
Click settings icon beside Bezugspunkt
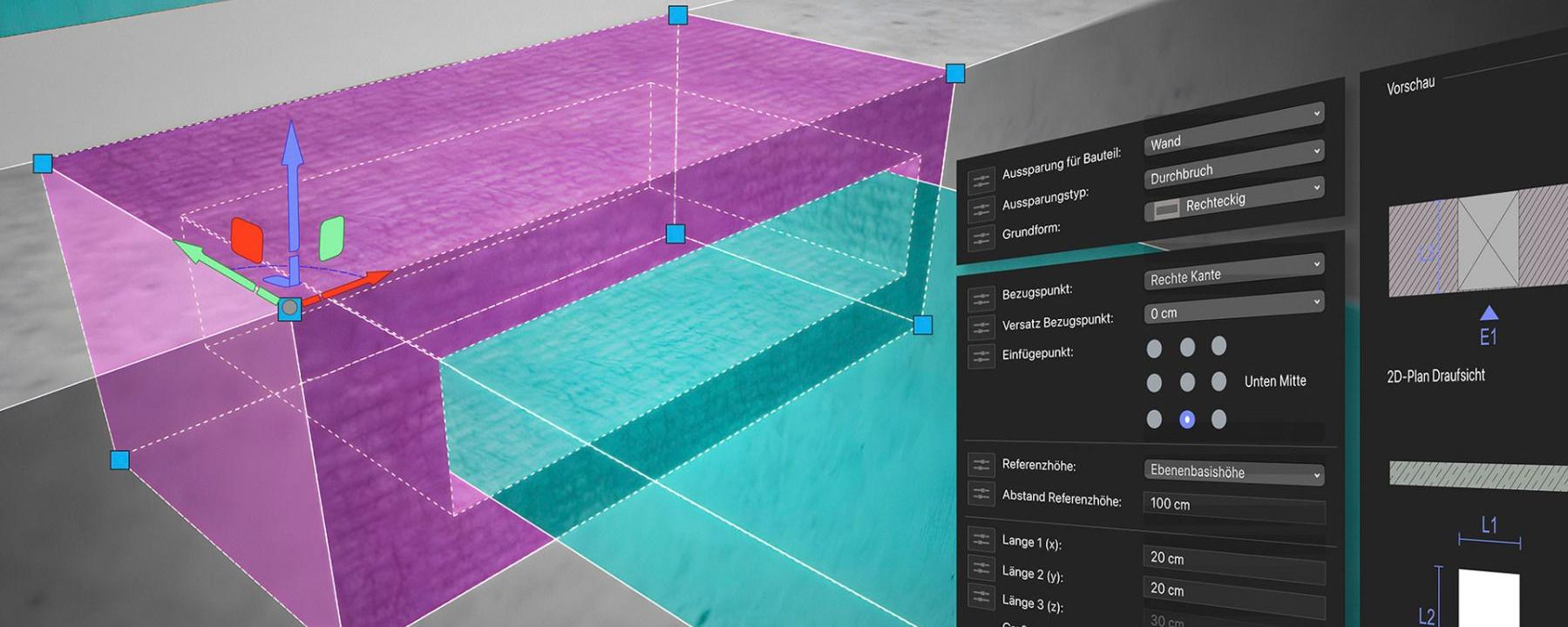981,299
